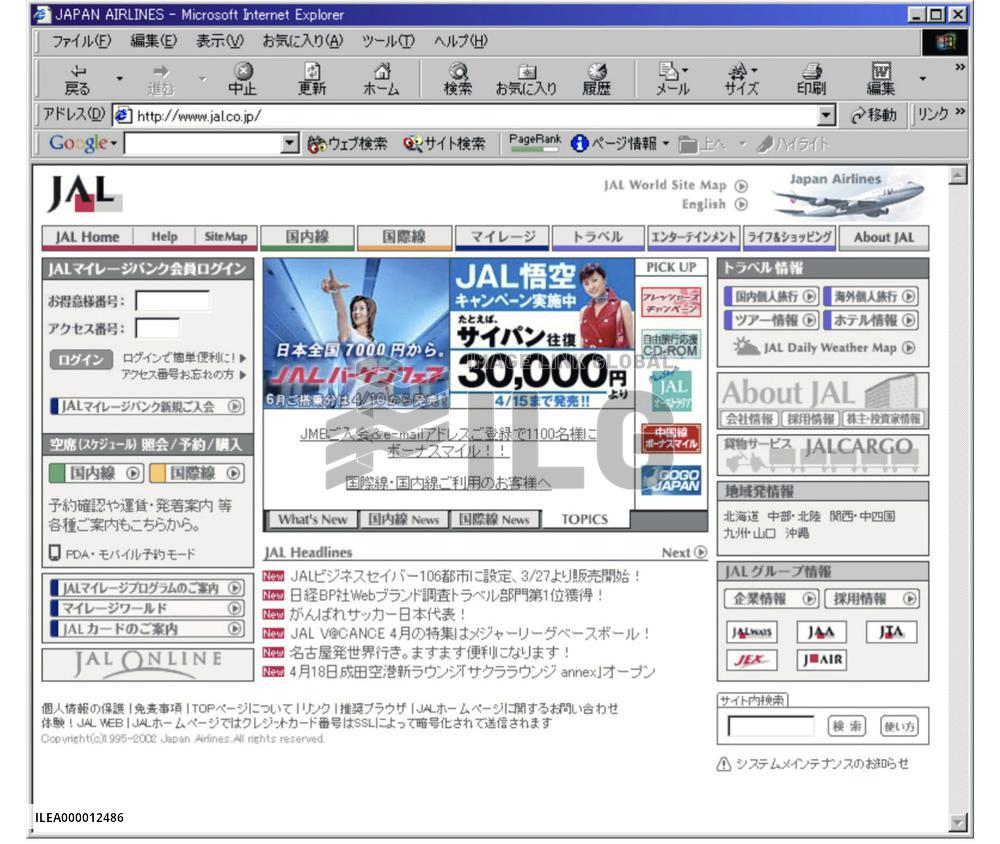Click the J-AIR airline logo
Viewport: 1000px width, 844px height.
pos(821,660)
